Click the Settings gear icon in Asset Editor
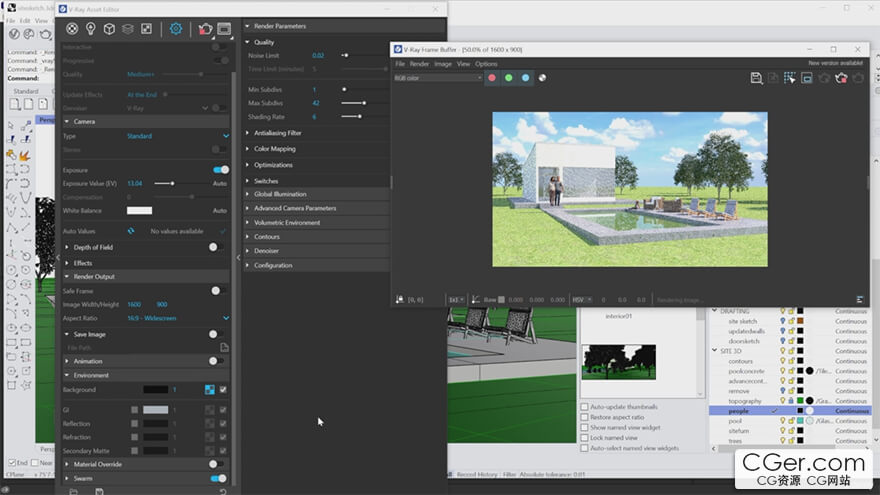 point(176,29)
